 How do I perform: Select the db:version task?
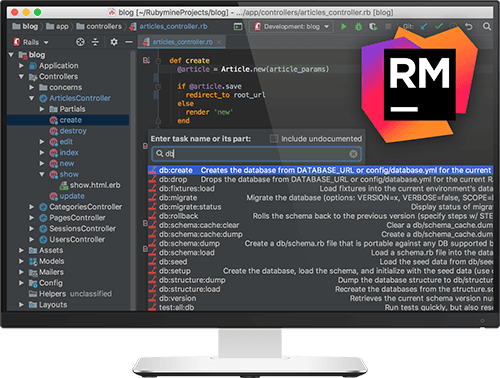click(320, 298)
